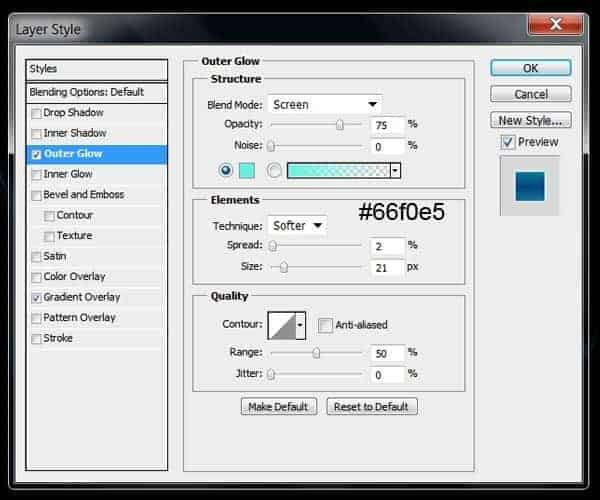Click the Opacity value field
Image resolution: width=600 pixels, height=500 pixels.
tap(387, 125)
